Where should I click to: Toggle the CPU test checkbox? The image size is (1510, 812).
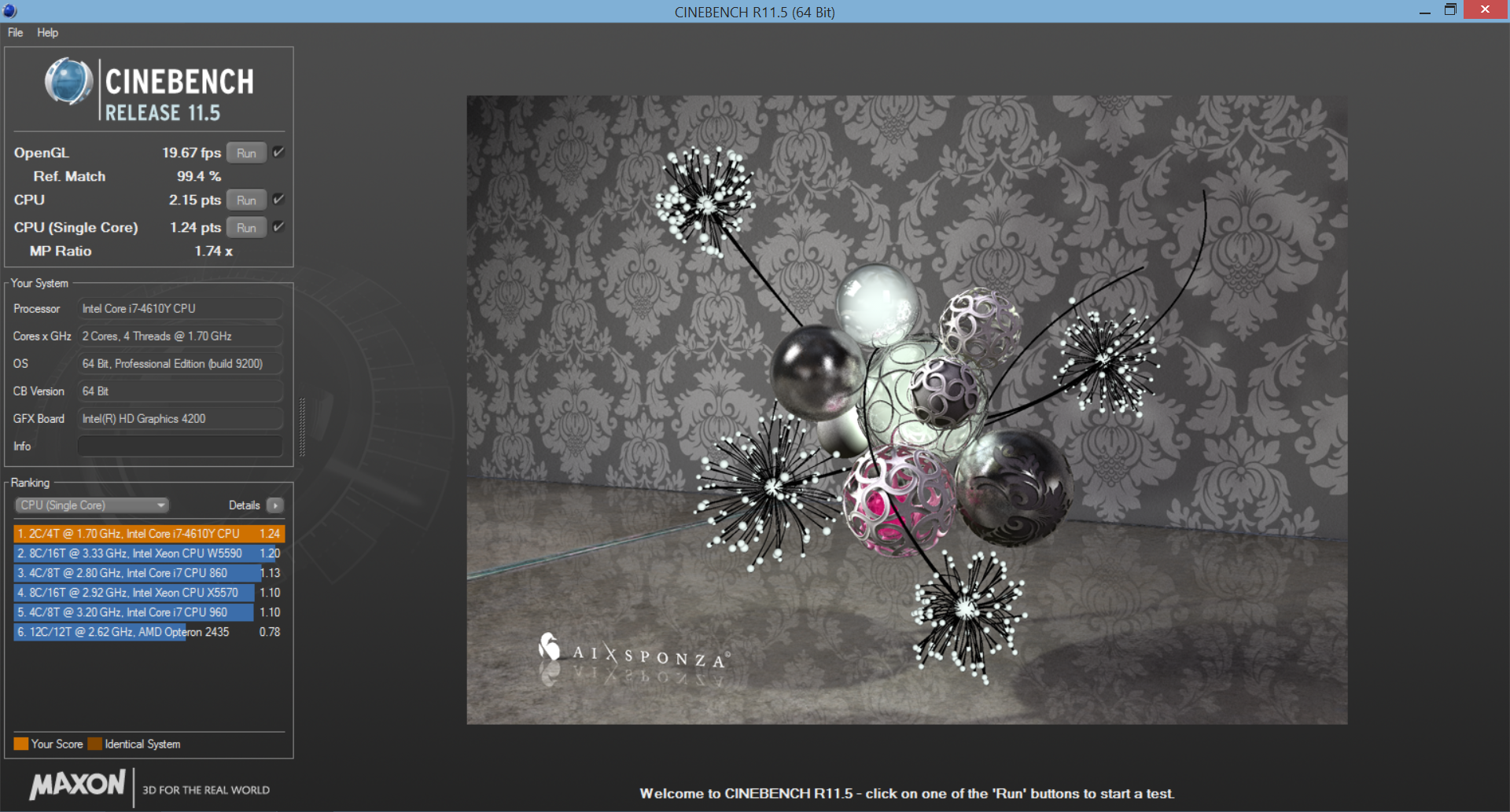click(278, 200)
